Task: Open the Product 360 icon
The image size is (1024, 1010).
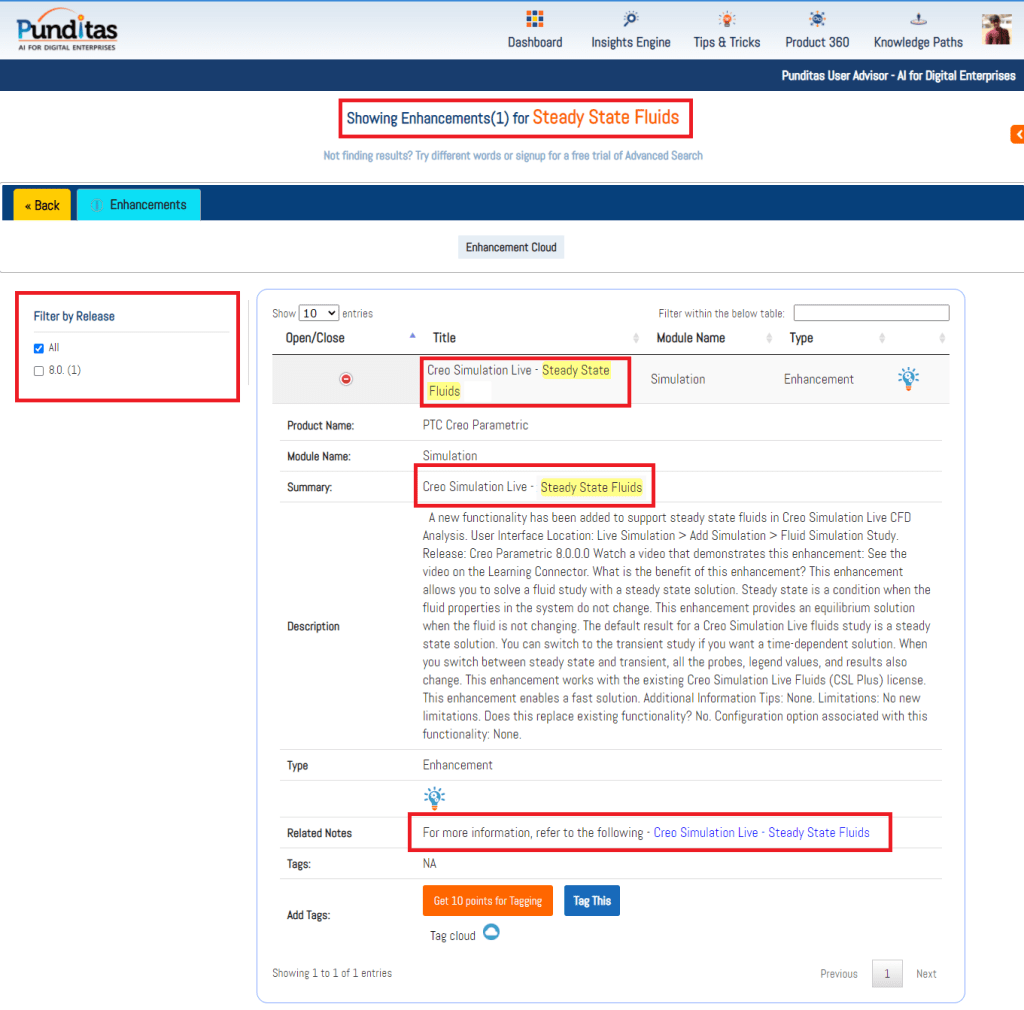Action: [x=817, y=20]
